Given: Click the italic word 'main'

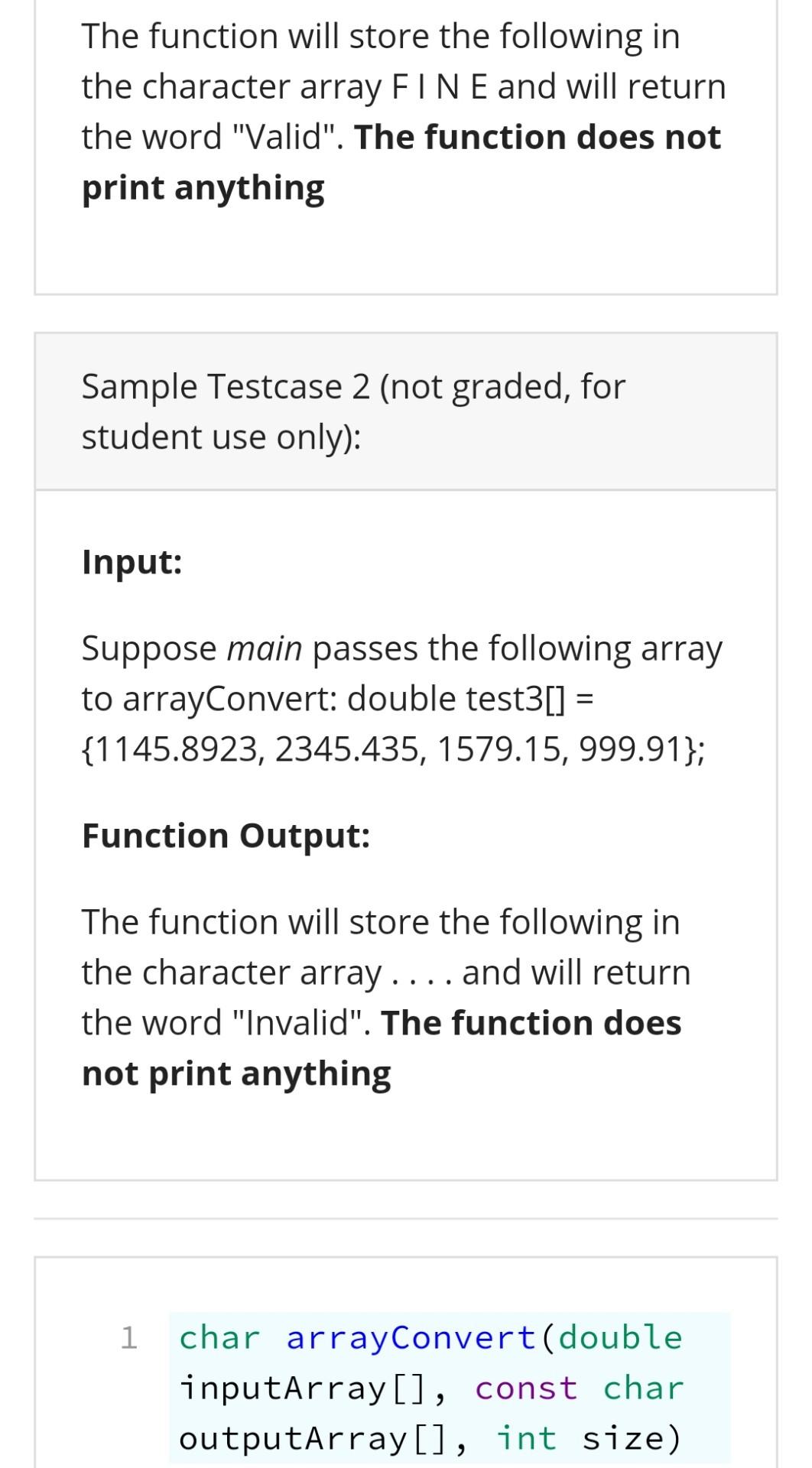Looking at the screenshot, I should click(x=265, y=648).
